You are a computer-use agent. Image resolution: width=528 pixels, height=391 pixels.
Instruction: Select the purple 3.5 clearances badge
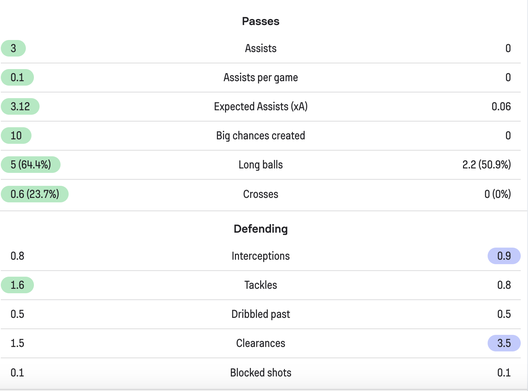pos(504,343)
